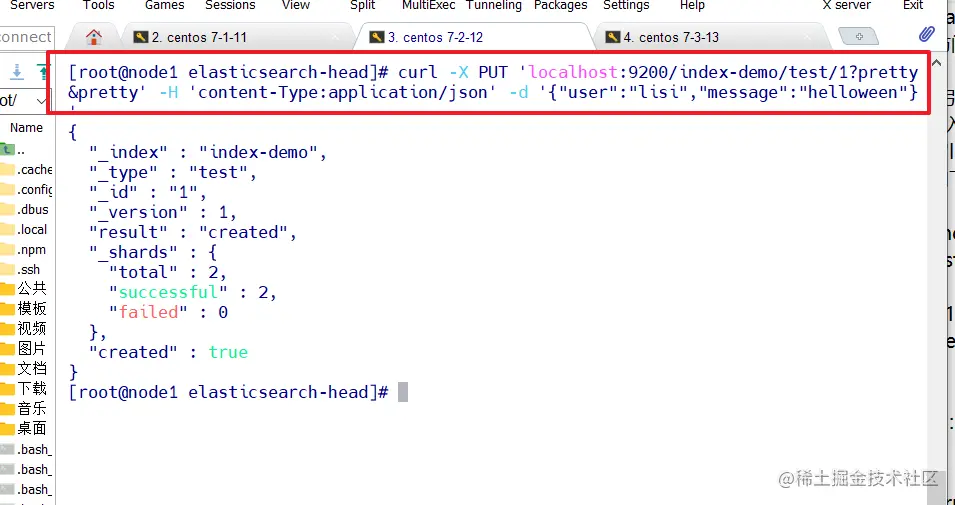Launch MultiExec mode
Viewport: 955px width, 505px height.
(x=428, y=5)
